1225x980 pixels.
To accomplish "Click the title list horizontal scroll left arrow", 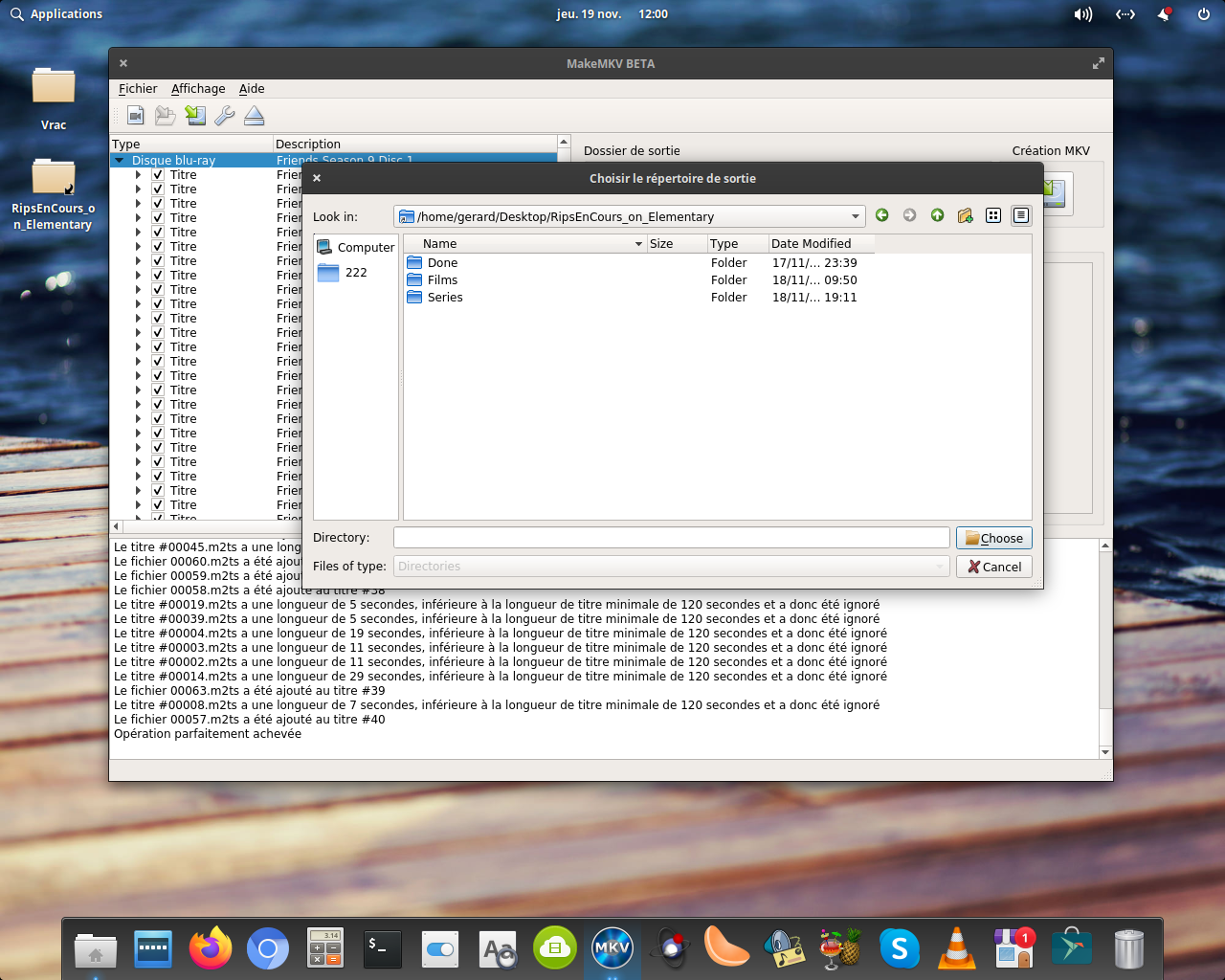I will (x=117, y=526).
